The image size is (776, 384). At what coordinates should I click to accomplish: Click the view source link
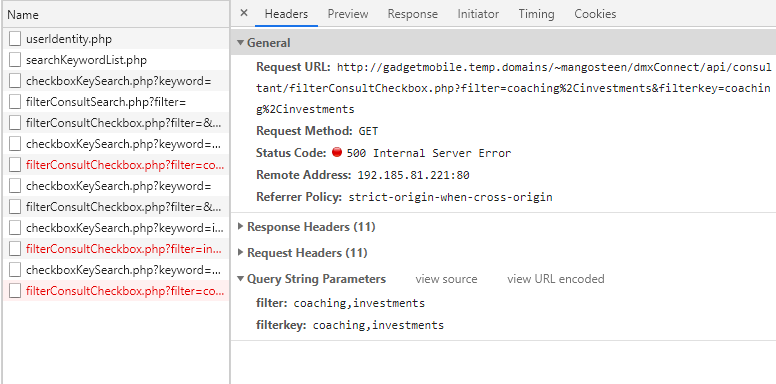446,279
